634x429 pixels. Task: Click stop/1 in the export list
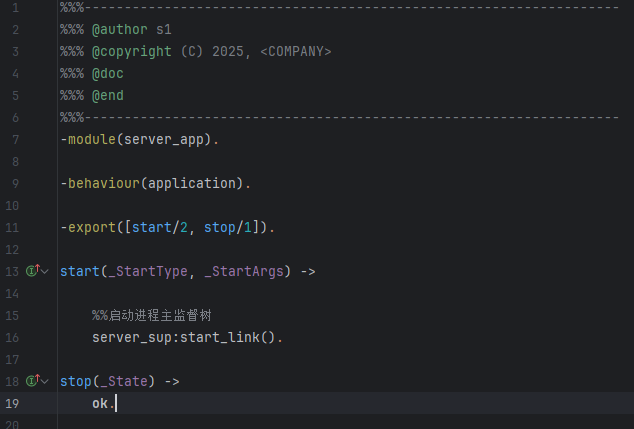228,228
